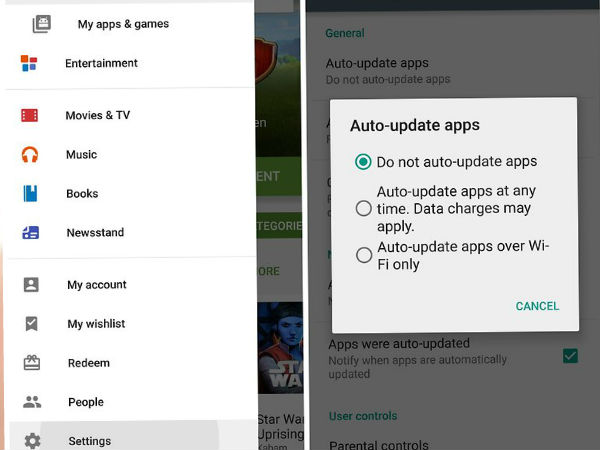This screenshot has height=450, width=600.
Task: Click the Entertainment colored tiles icon
Action: pos(29,63)
